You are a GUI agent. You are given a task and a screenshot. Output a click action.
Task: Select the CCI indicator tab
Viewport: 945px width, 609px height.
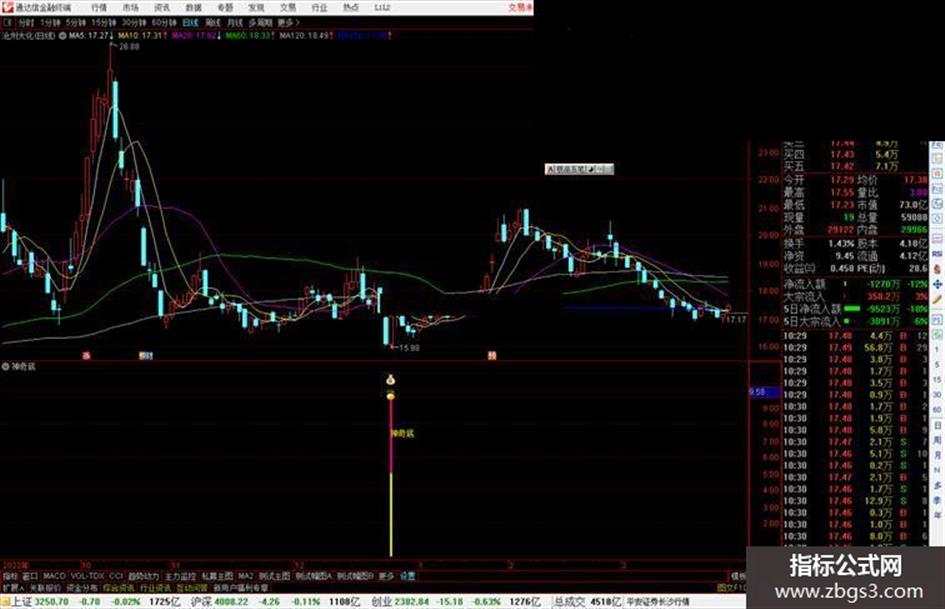[116, 576]
